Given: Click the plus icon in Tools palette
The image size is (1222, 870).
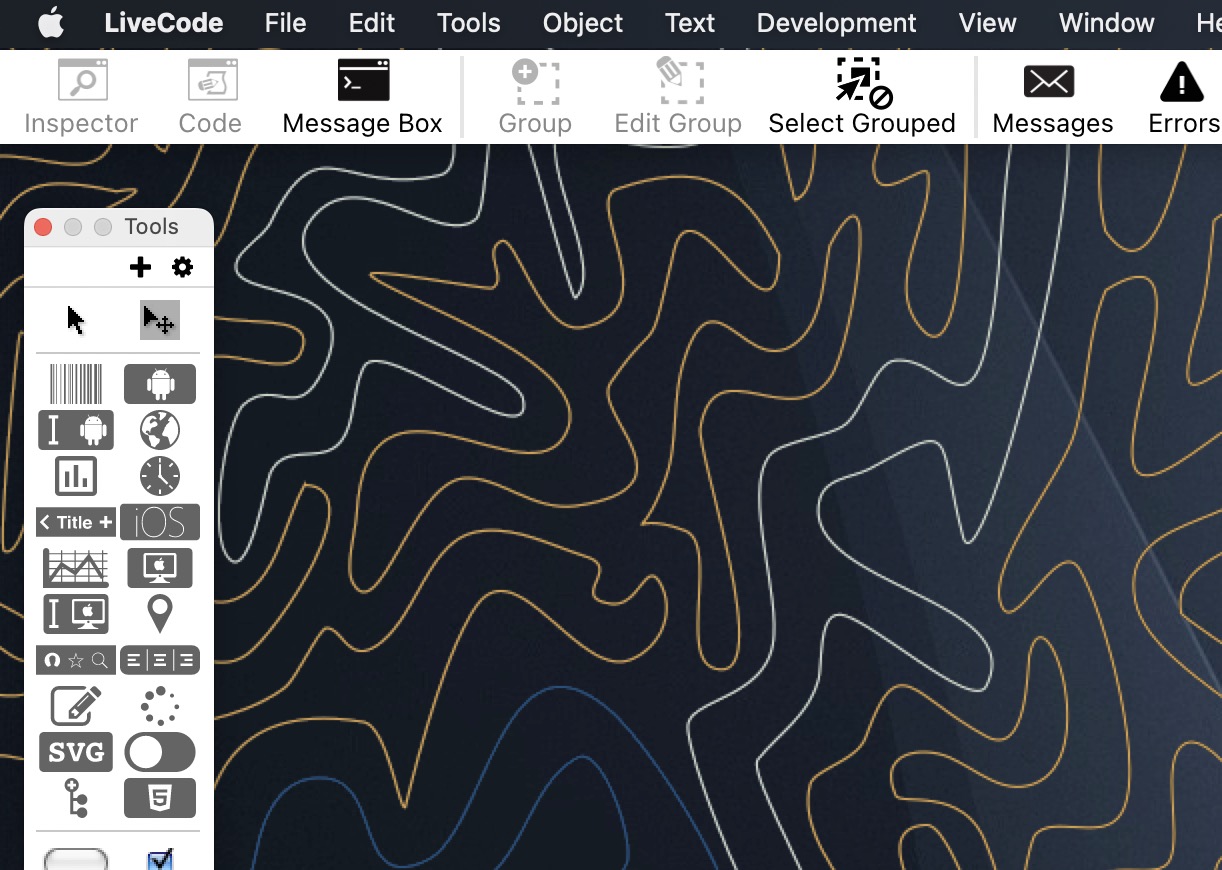Looking at the screenshot, I should pyautogui.click(x=141, y=267).
